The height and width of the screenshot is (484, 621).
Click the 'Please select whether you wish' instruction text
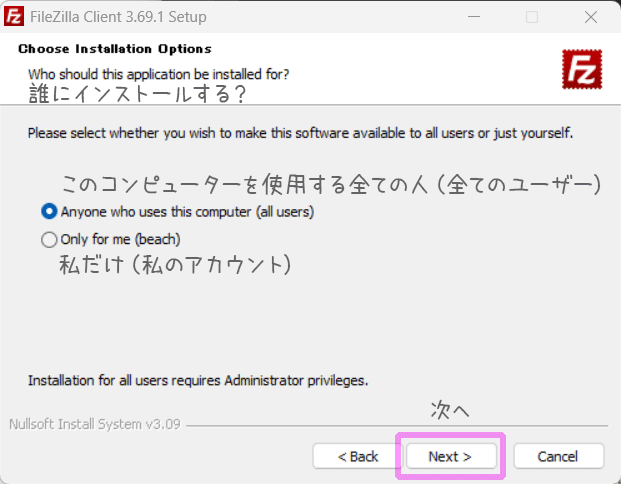(x=300, y=133)
